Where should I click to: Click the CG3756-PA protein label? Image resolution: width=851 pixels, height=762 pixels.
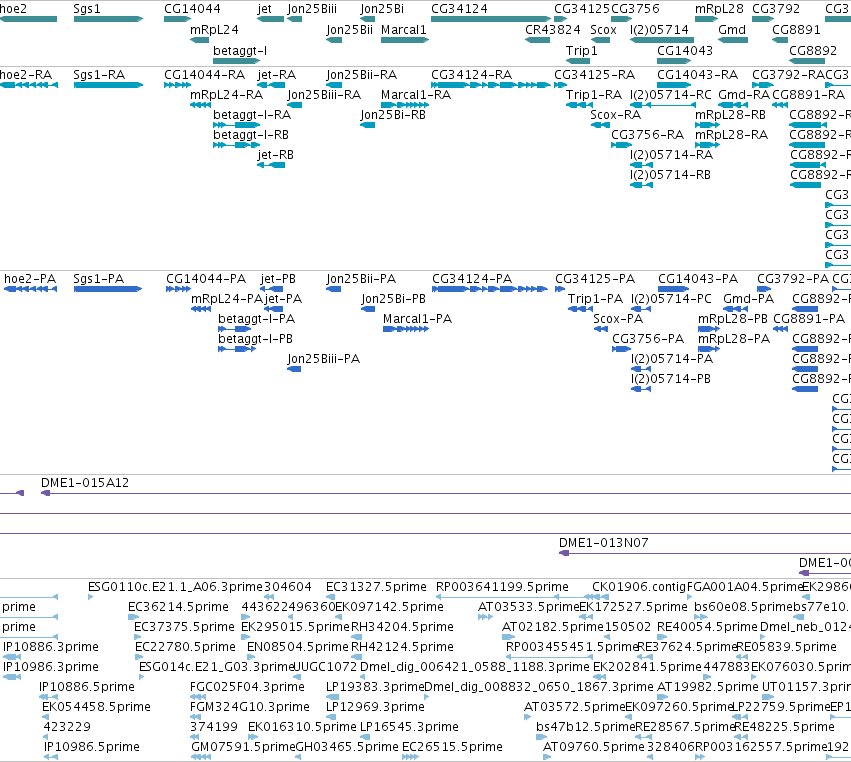click(648, 339)
